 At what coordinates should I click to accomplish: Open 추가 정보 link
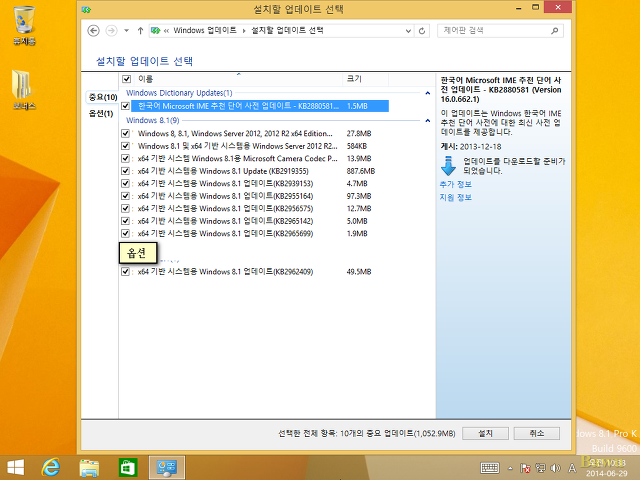456,184
